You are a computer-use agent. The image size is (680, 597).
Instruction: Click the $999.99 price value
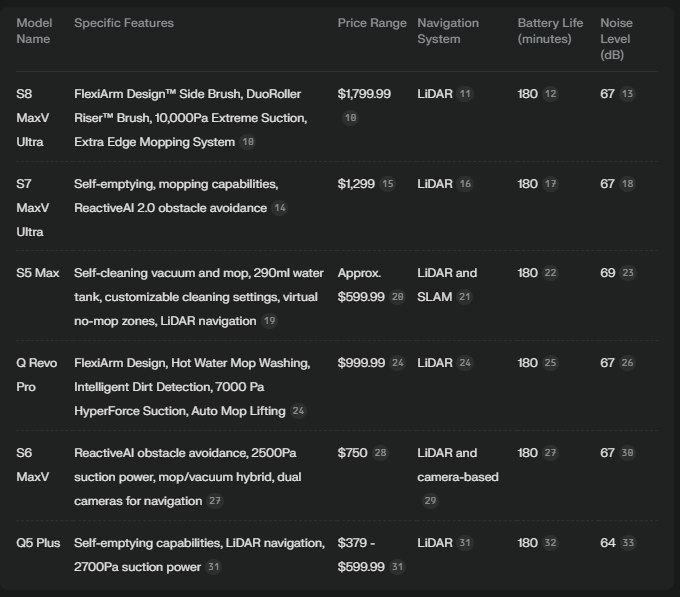coord(361,363)
